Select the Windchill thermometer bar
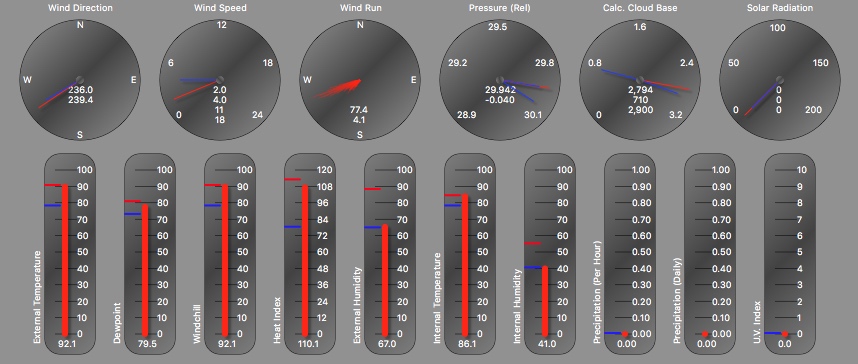The image size is (858, 364). pos(230,253)
